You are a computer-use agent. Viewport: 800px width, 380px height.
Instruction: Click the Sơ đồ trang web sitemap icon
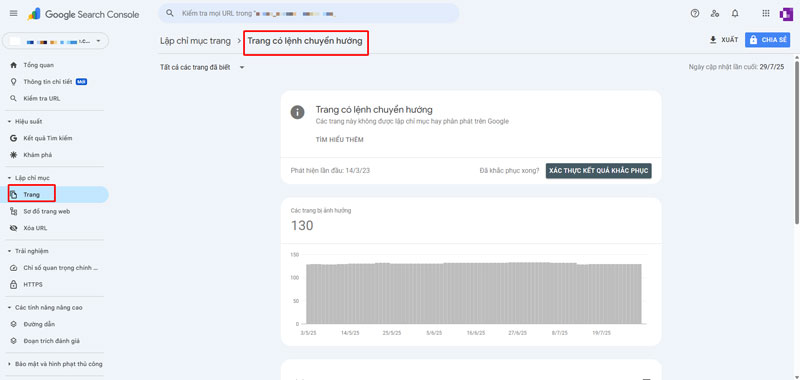(14, 211)
